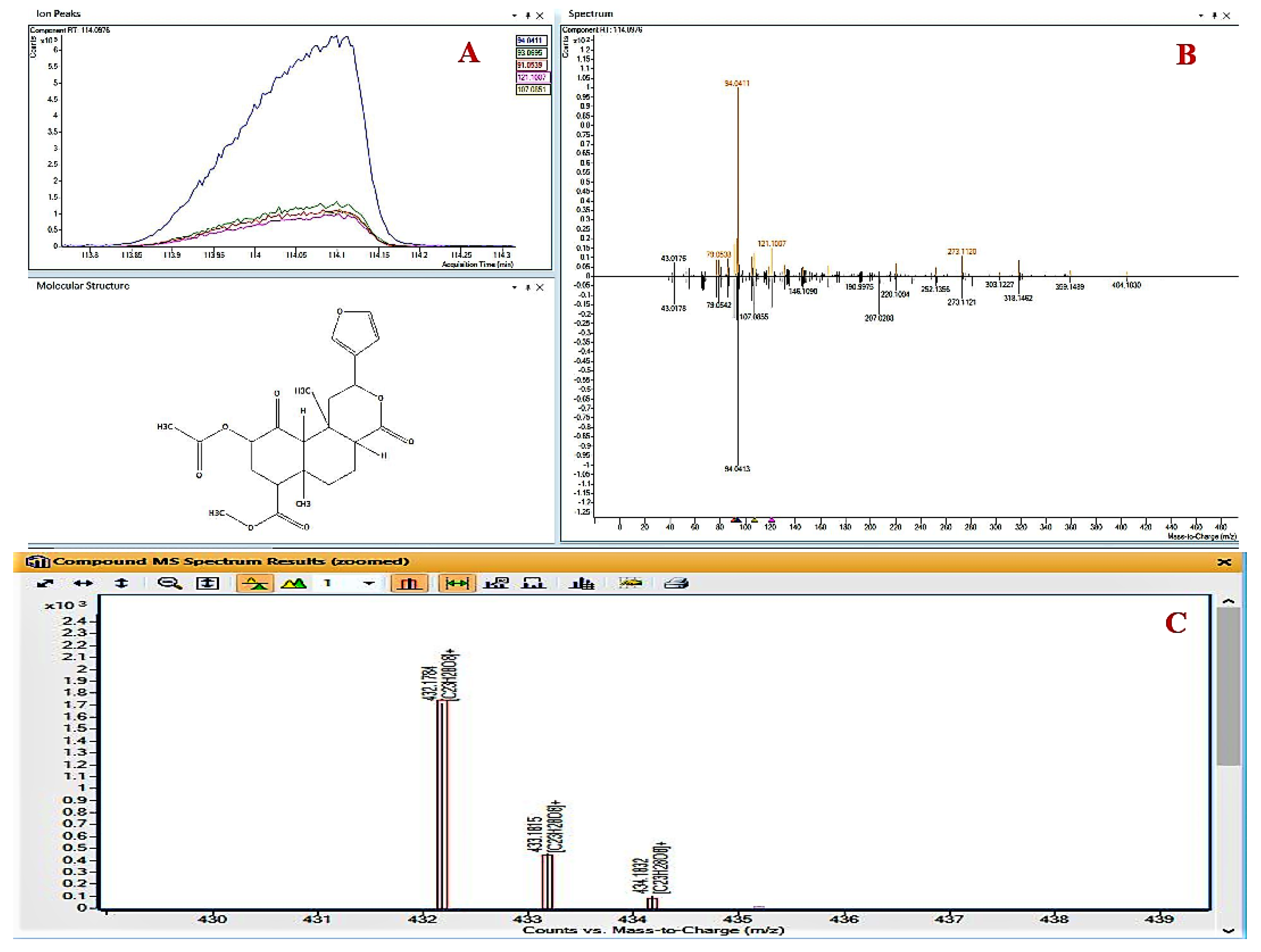Click the zoom out magnifier icon
Viewport: 1261px width, 952px height.
169,583
